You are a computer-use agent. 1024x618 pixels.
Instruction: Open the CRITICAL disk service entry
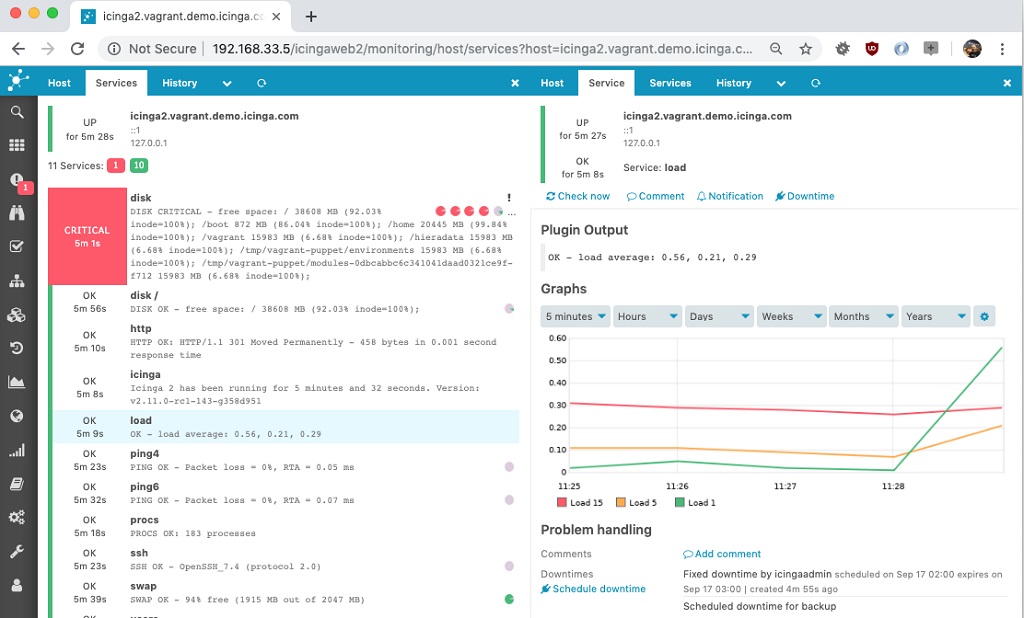tap(284, 236)
